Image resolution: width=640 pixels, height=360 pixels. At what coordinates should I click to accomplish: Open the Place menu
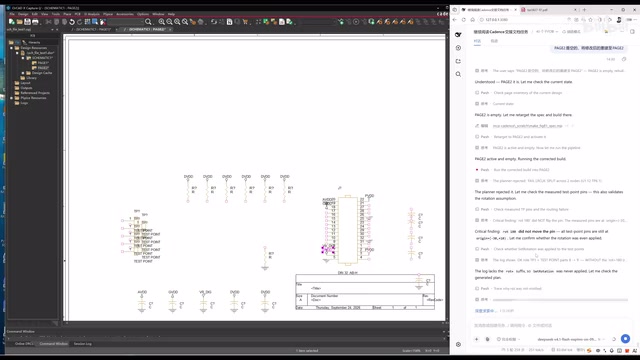click(67, 14)
